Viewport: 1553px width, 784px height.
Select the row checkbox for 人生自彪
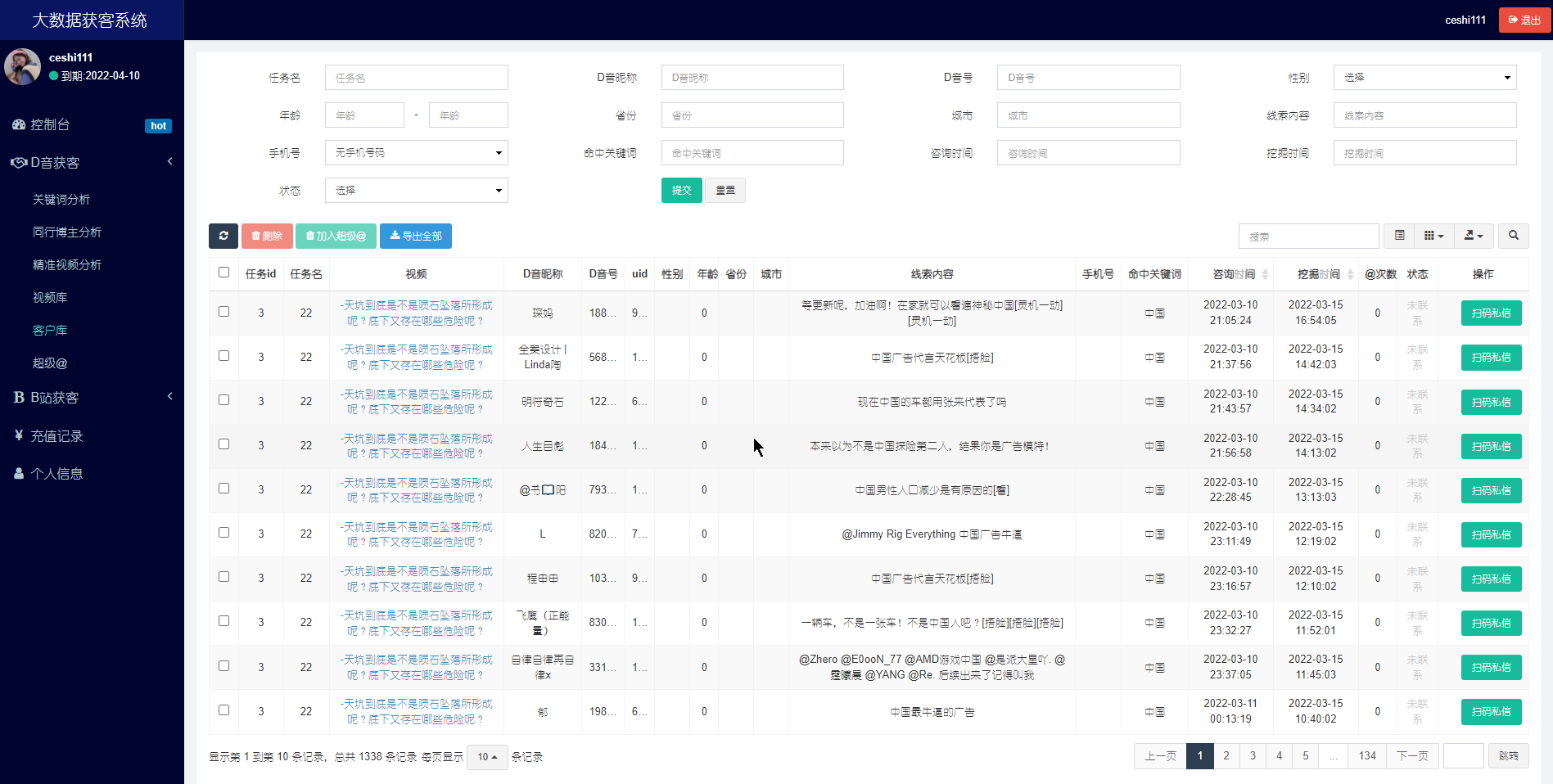pos(223,444)
